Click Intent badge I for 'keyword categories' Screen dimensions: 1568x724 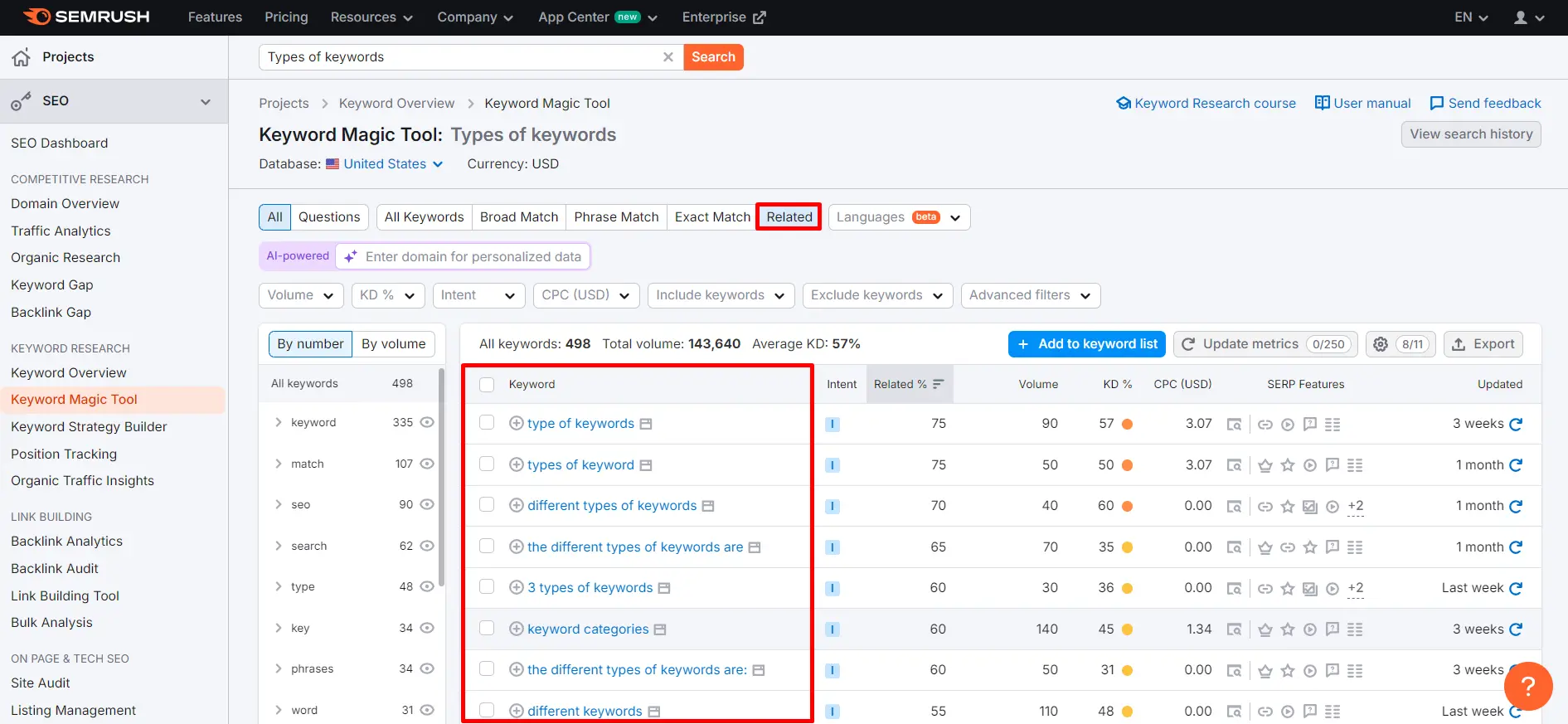click(833, 629)
